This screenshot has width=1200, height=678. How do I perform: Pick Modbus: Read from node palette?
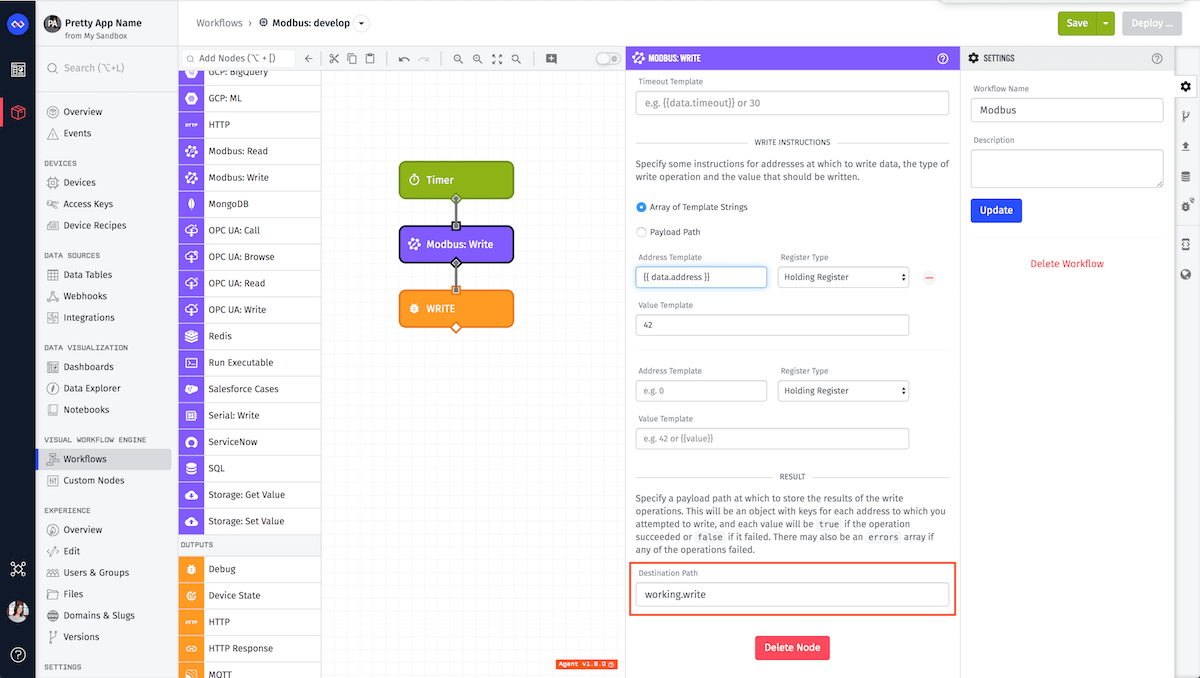point(250,151)
